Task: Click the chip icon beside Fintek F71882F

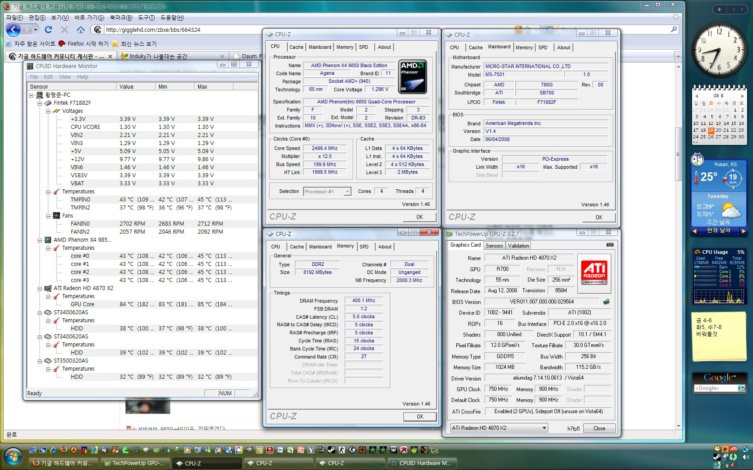Action: pyautogui.click(x=48, y=103)
